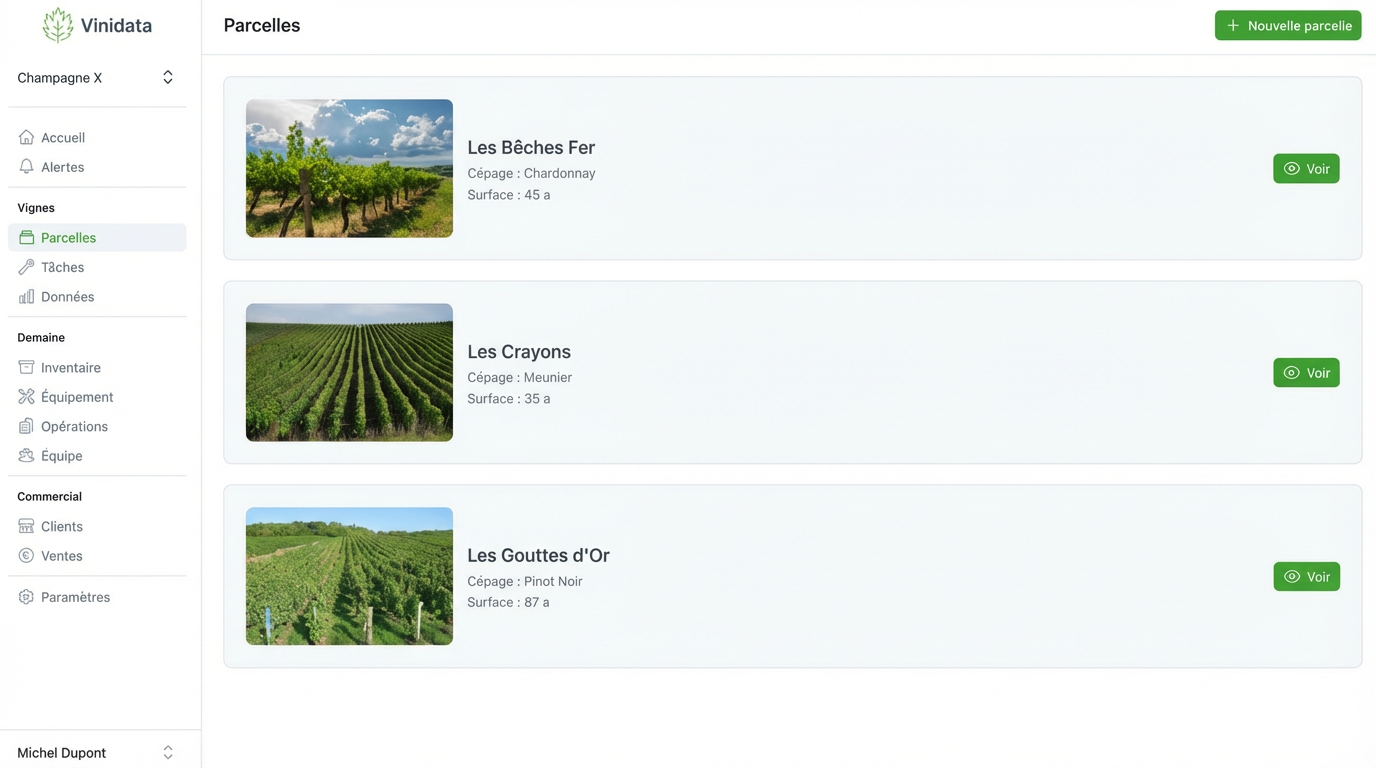Click the Nouvelle parcelle button
Viewport: 1376px width, 768px height.
coord(1288,24)
